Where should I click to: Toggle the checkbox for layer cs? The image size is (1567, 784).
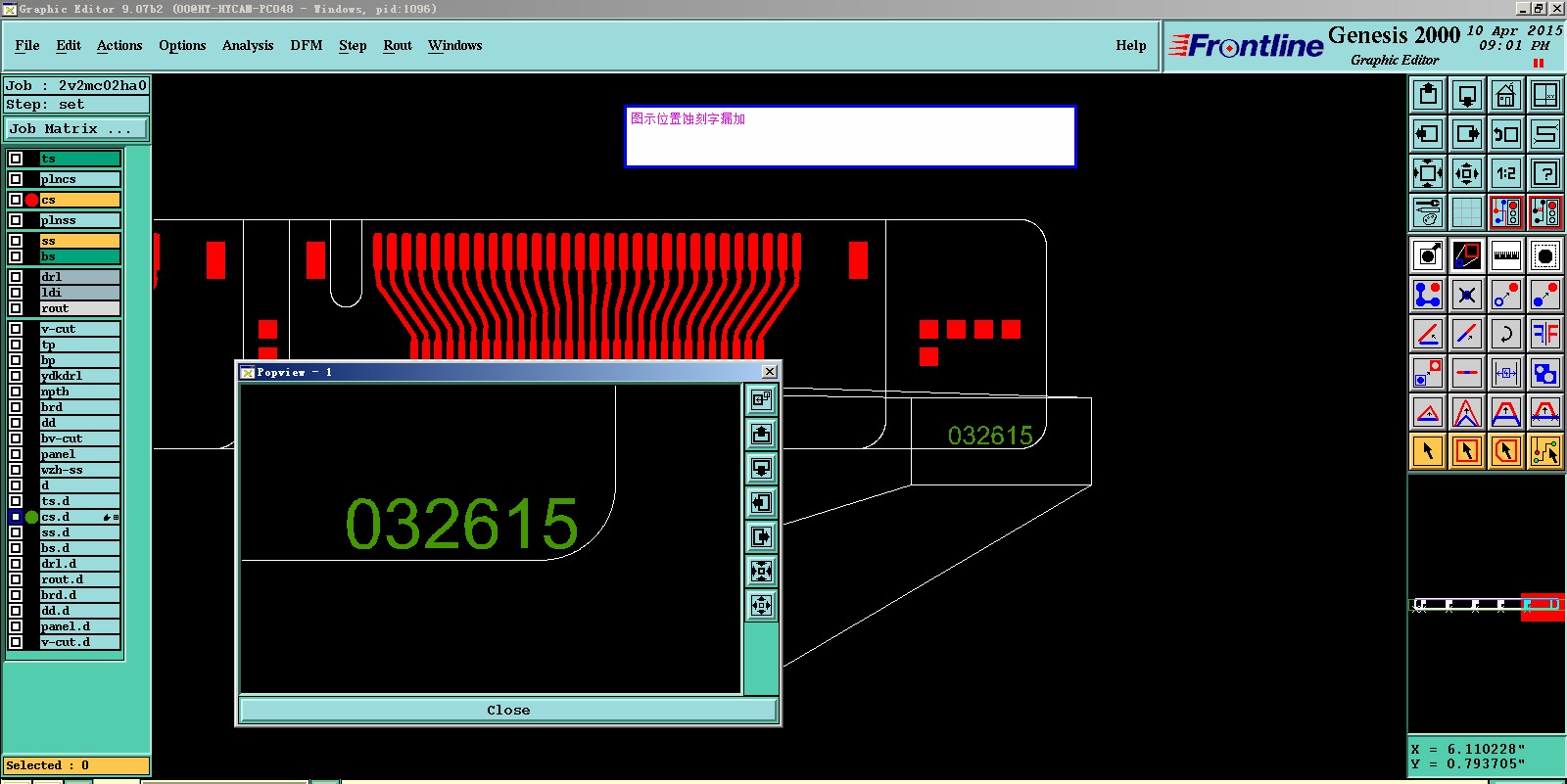(x=16, y=200)
